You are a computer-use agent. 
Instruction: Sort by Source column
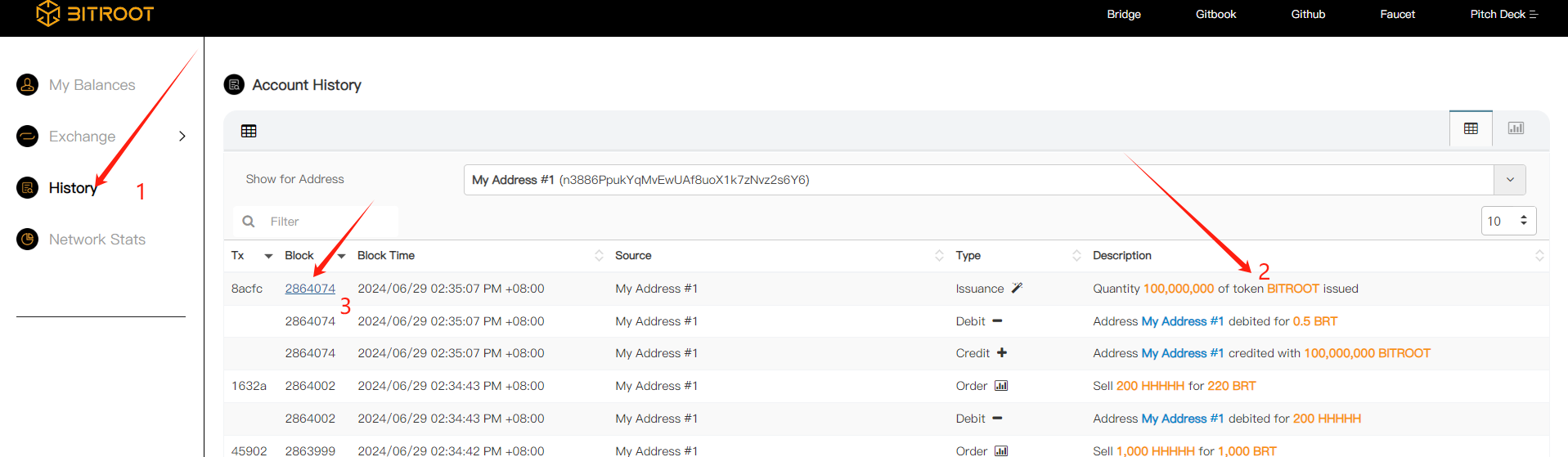[939, 256]
